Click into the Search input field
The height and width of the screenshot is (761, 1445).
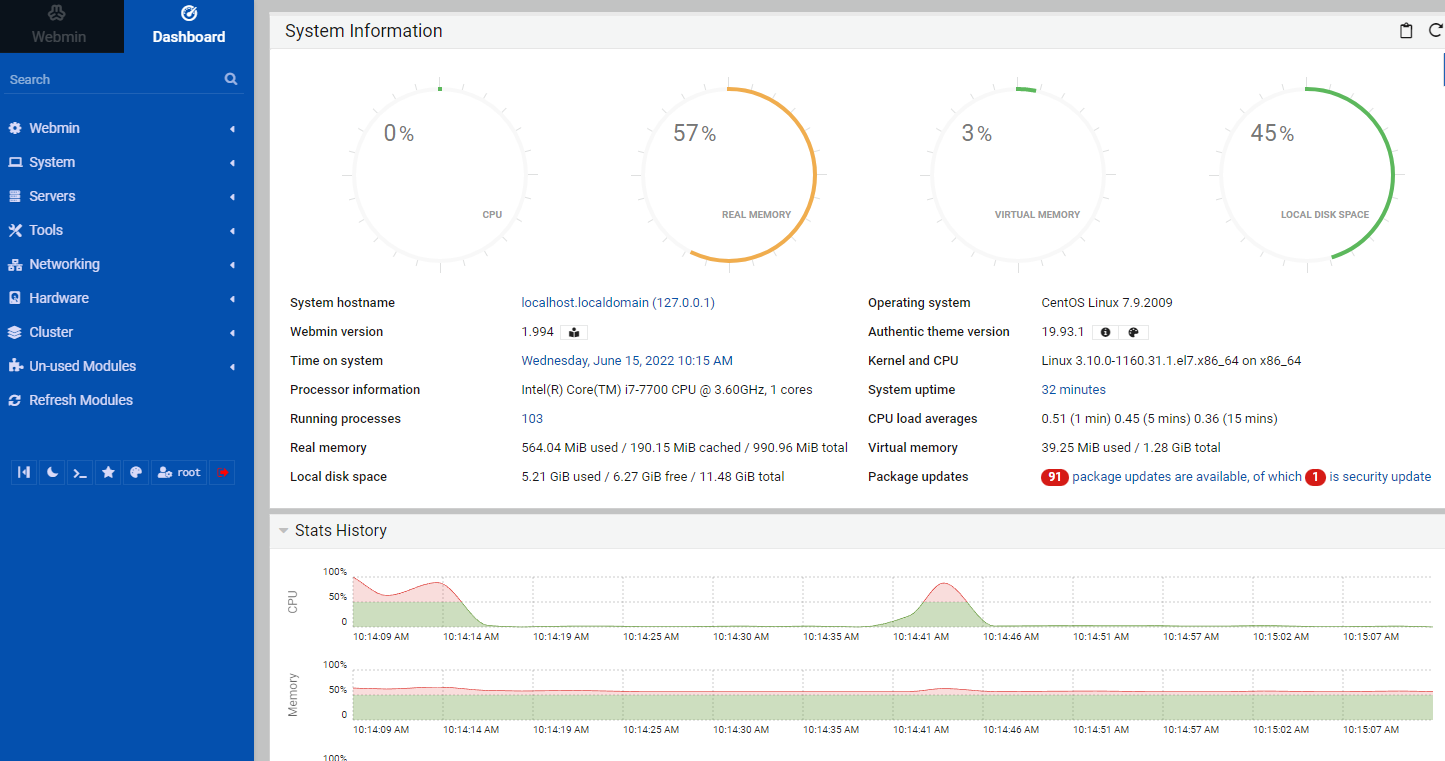click(110, 79)
